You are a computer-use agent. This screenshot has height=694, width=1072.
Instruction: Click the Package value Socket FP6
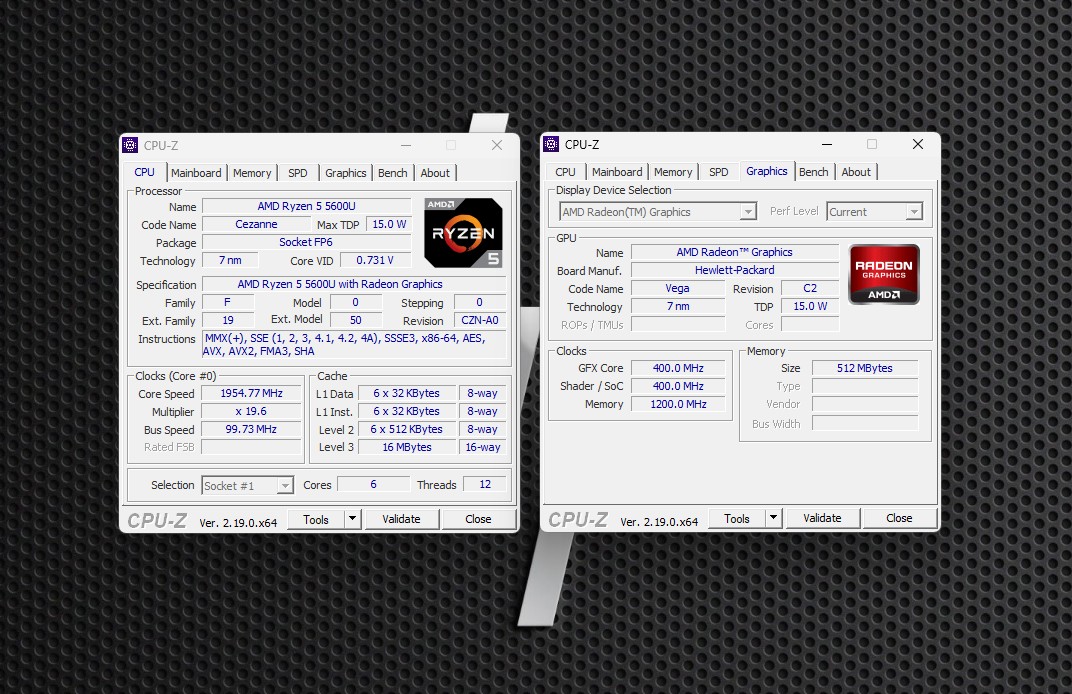tap(306, 242)
